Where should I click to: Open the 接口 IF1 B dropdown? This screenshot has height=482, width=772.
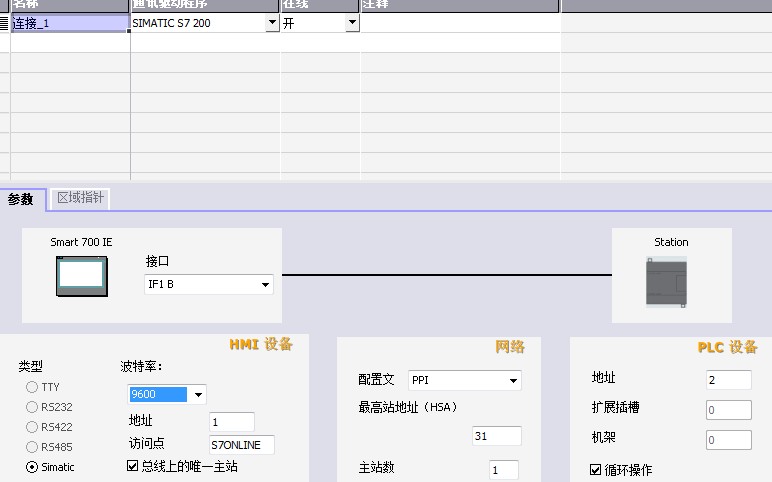pos(265,285)
